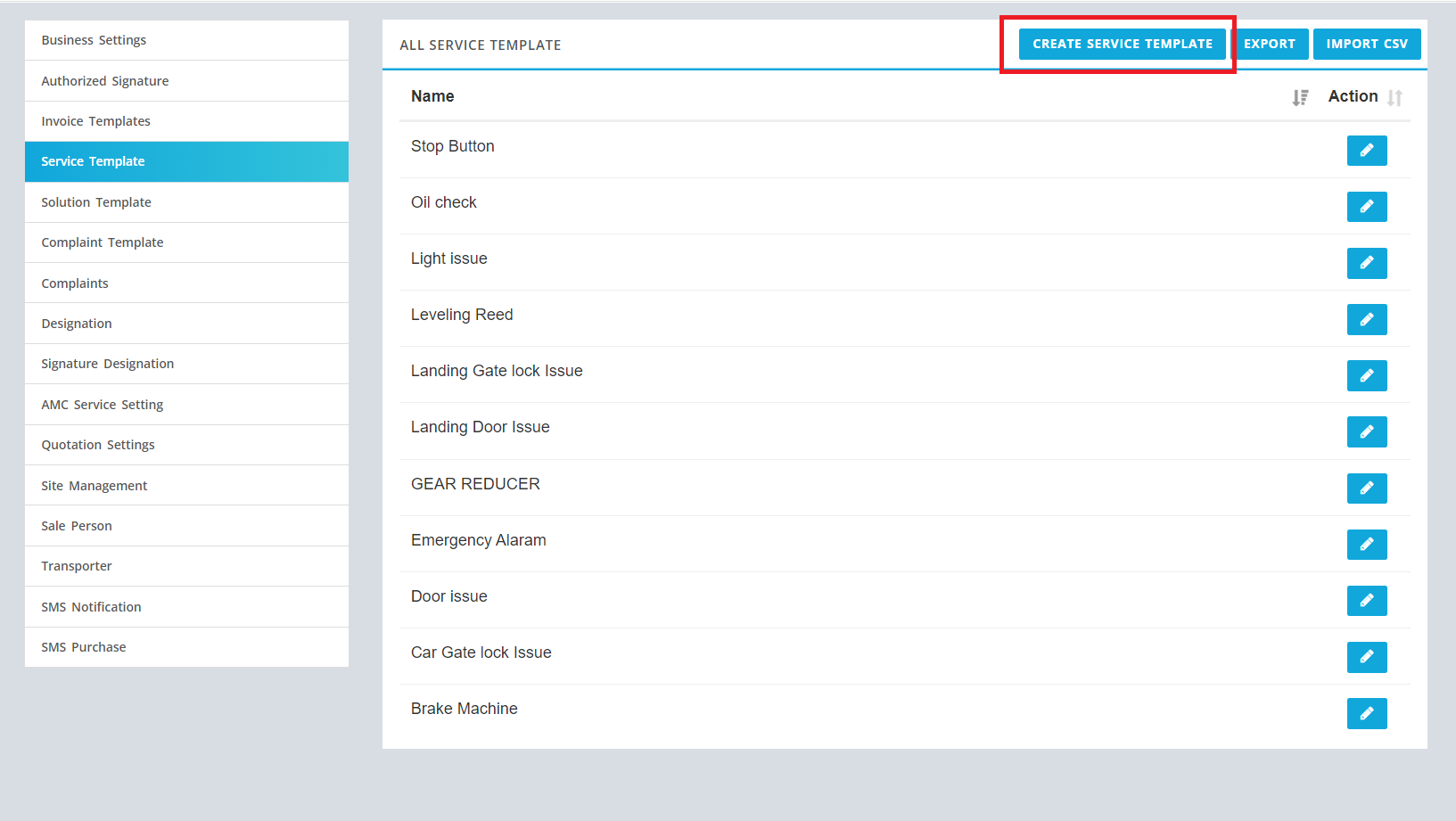Sort by the Action column sort icon
Viewport: 1456px width, 821px height.
(1395, 97)
